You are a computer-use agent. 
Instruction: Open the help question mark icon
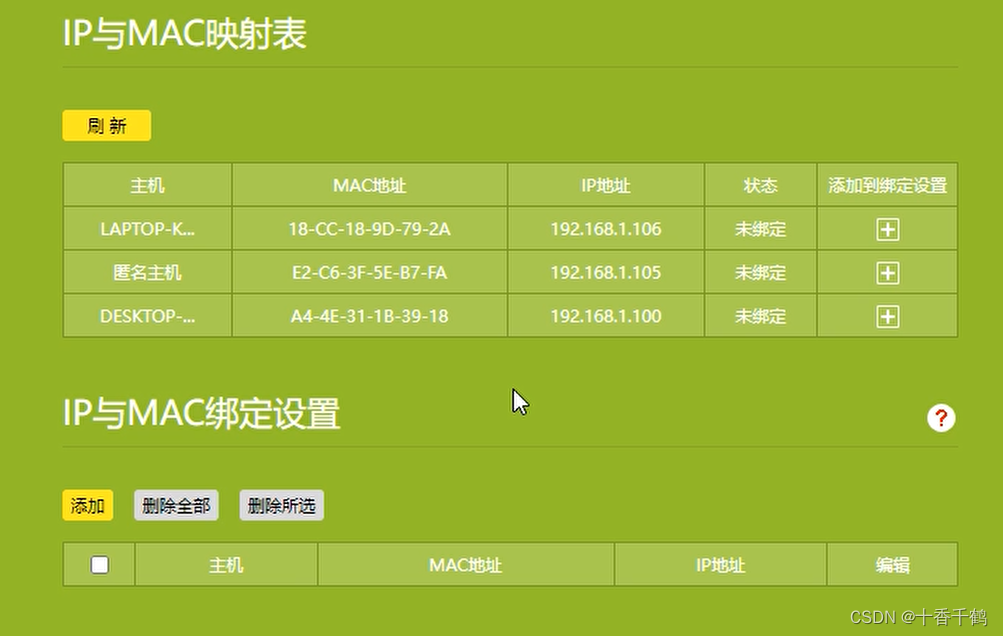pyautogui.click(x=940, y=418)
